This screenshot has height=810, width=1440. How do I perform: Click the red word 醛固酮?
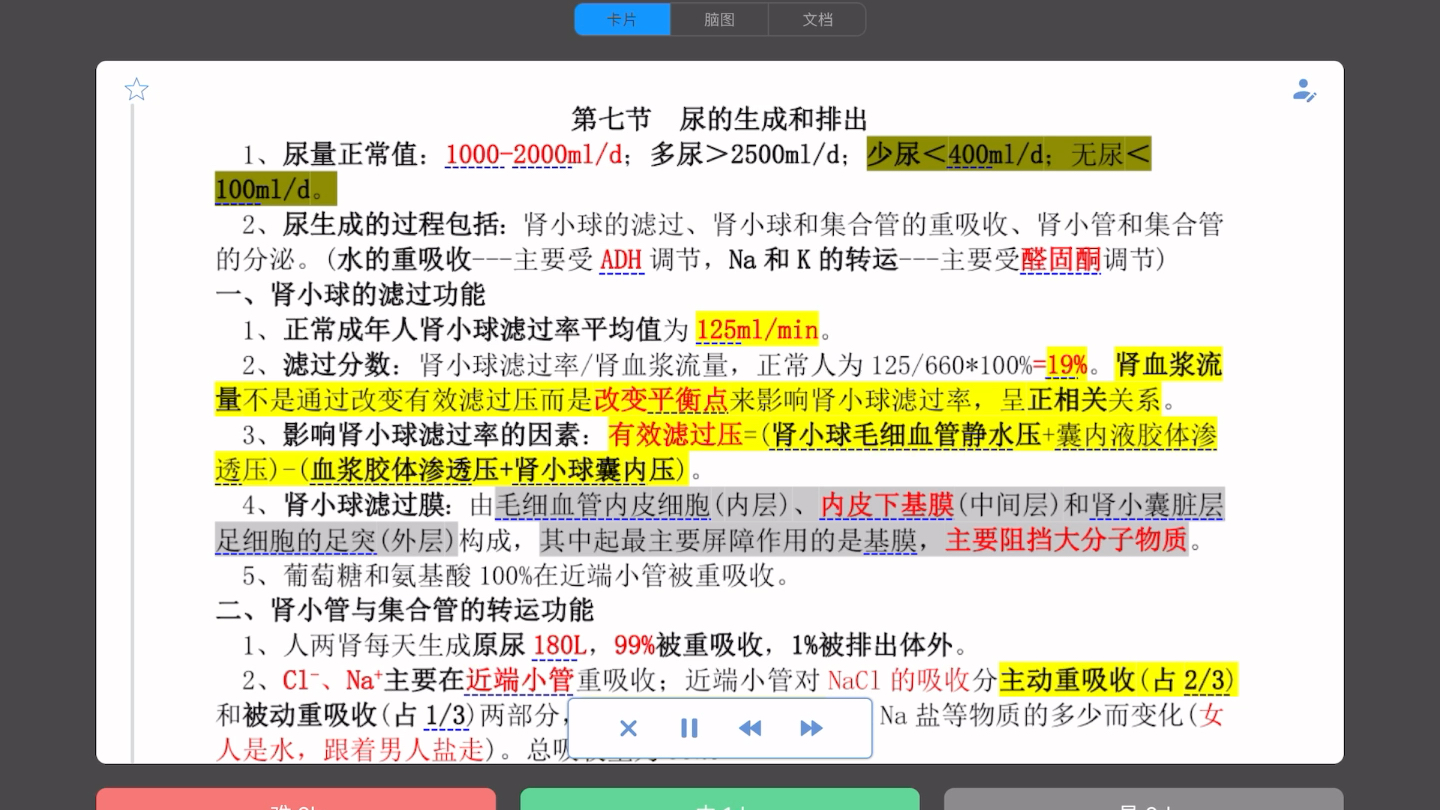[1060, 260]
